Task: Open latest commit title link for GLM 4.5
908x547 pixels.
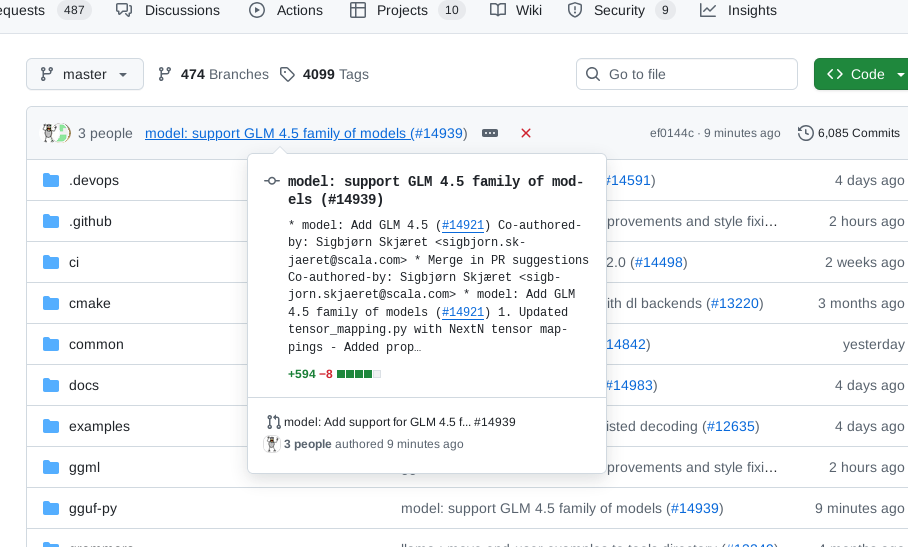Action: tap(304, 133)
